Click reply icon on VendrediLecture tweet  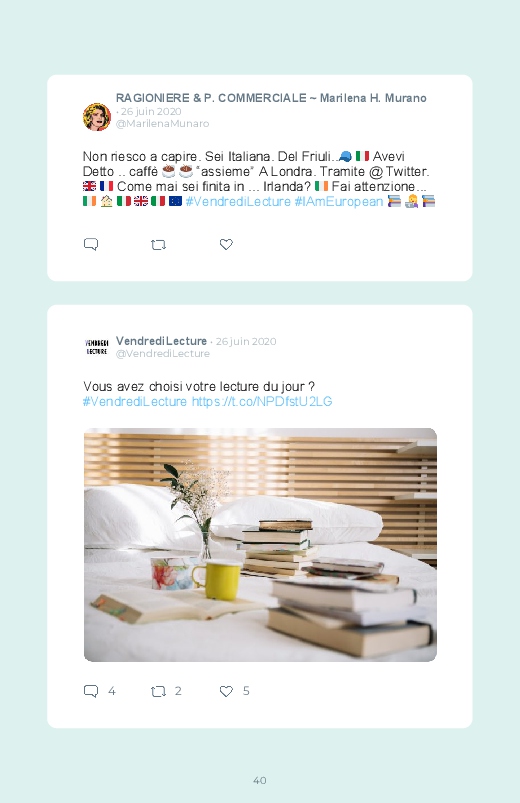pos(91,691)
